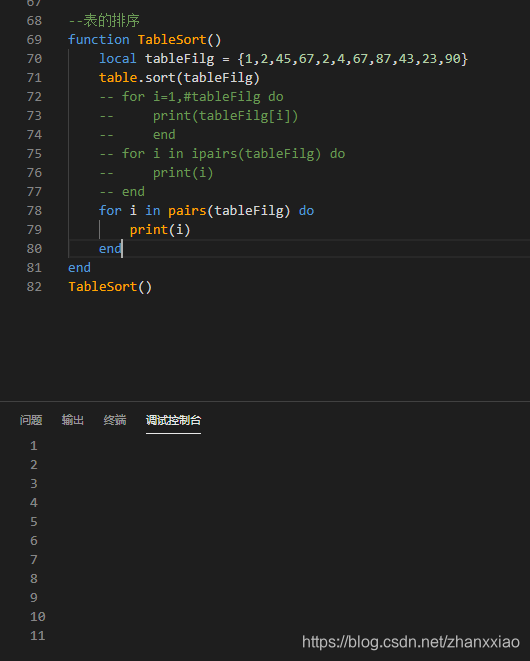Click console output value '5'
The height and width of the screenshot is (661, 530).
(x=34, y=521)
